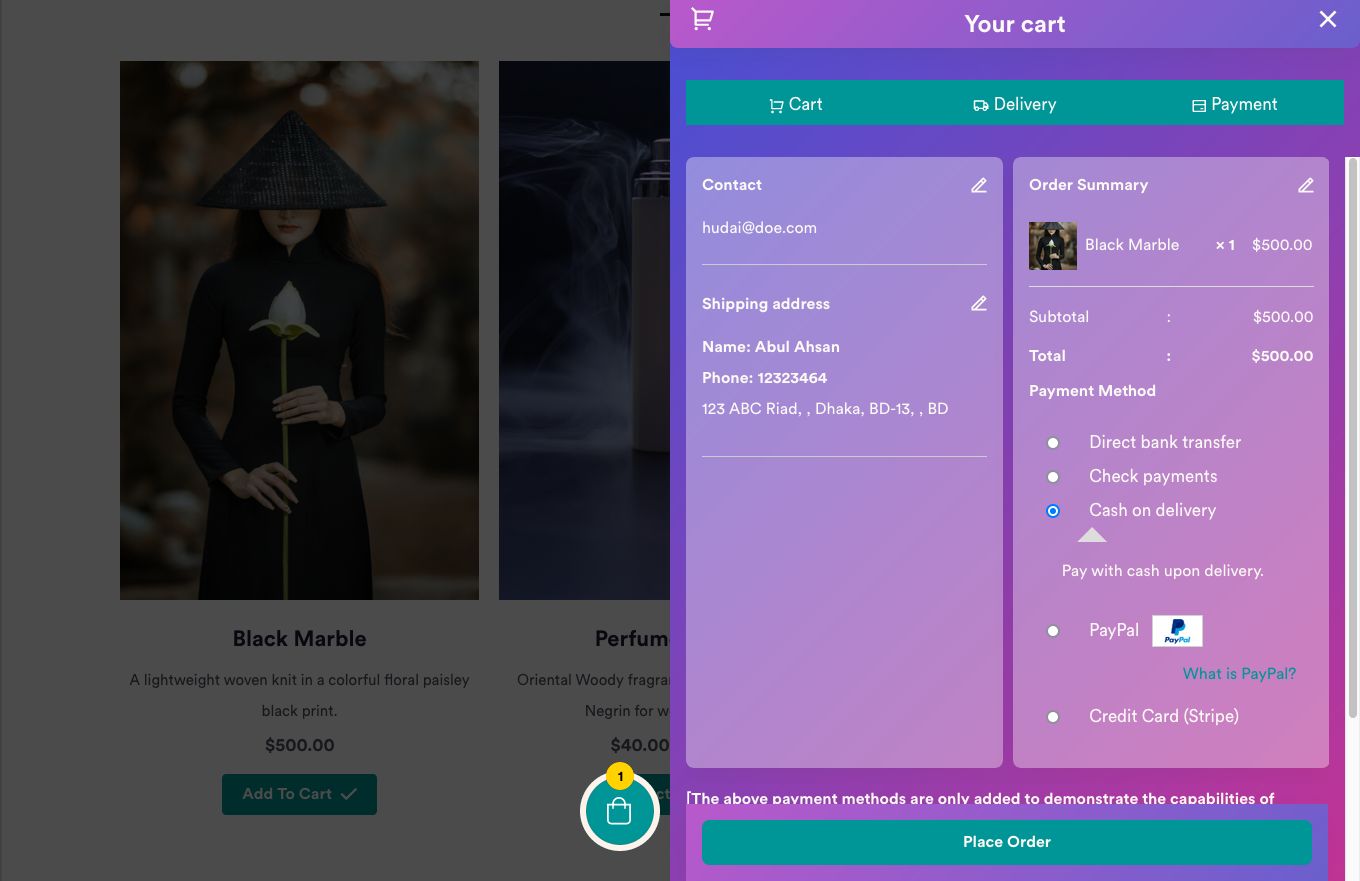Click the Black Marble product image
The height and width of the screenshot is (881, 1360).
click(x=299, y=330)
